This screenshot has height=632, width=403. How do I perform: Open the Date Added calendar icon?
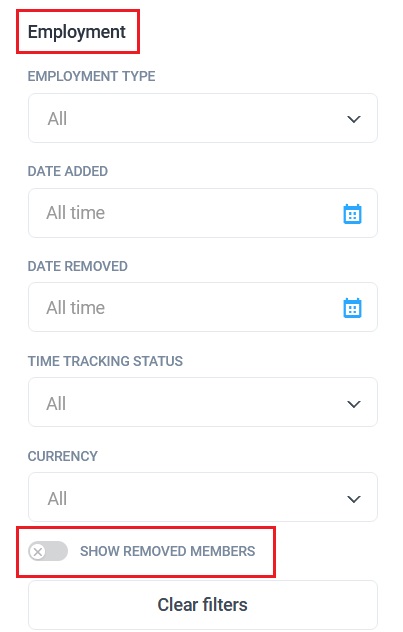click(352, 214)
